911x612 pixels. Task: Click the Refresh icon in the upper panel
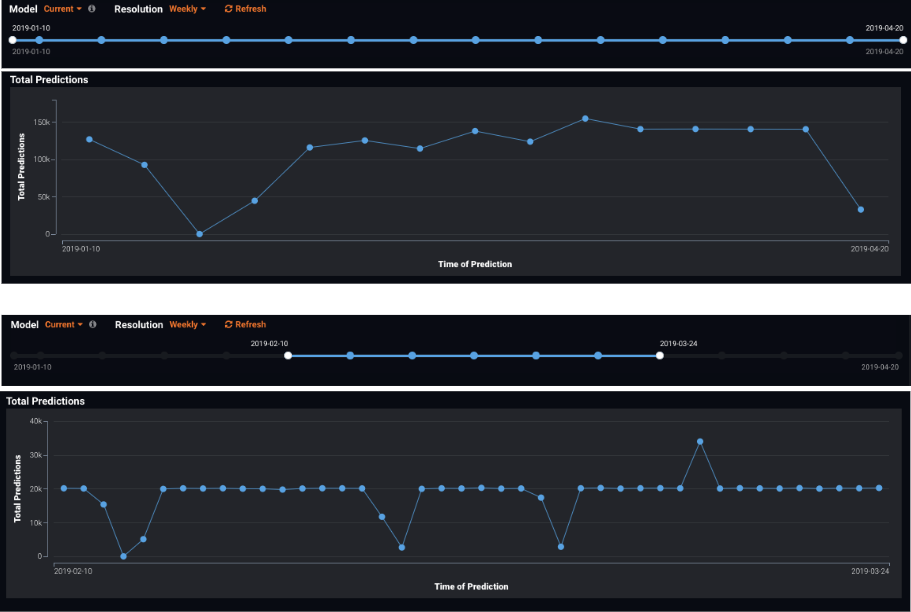(228, 9)
